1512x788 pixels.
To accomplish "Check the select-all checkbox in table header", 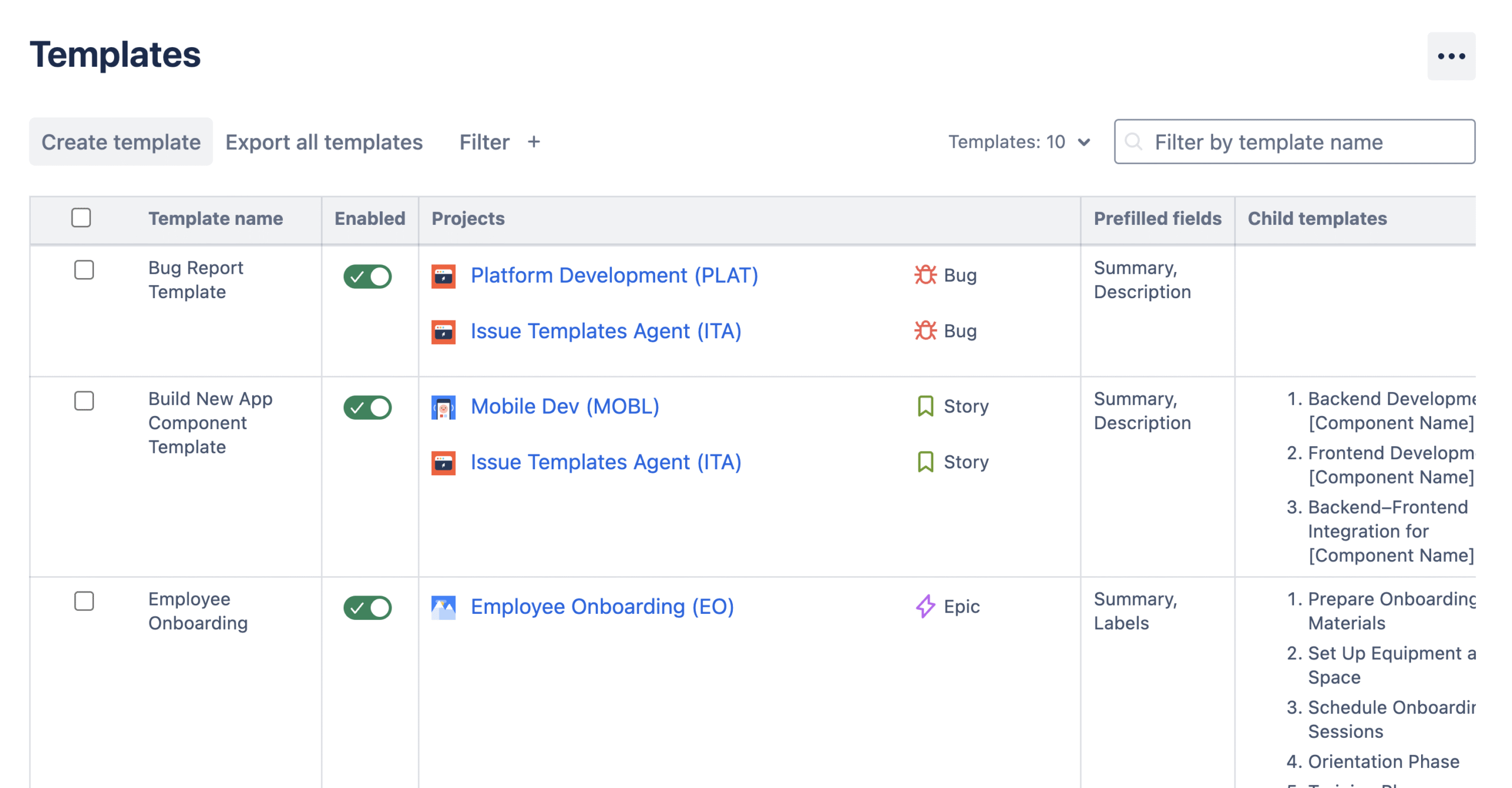I will (x=81, y=218).
